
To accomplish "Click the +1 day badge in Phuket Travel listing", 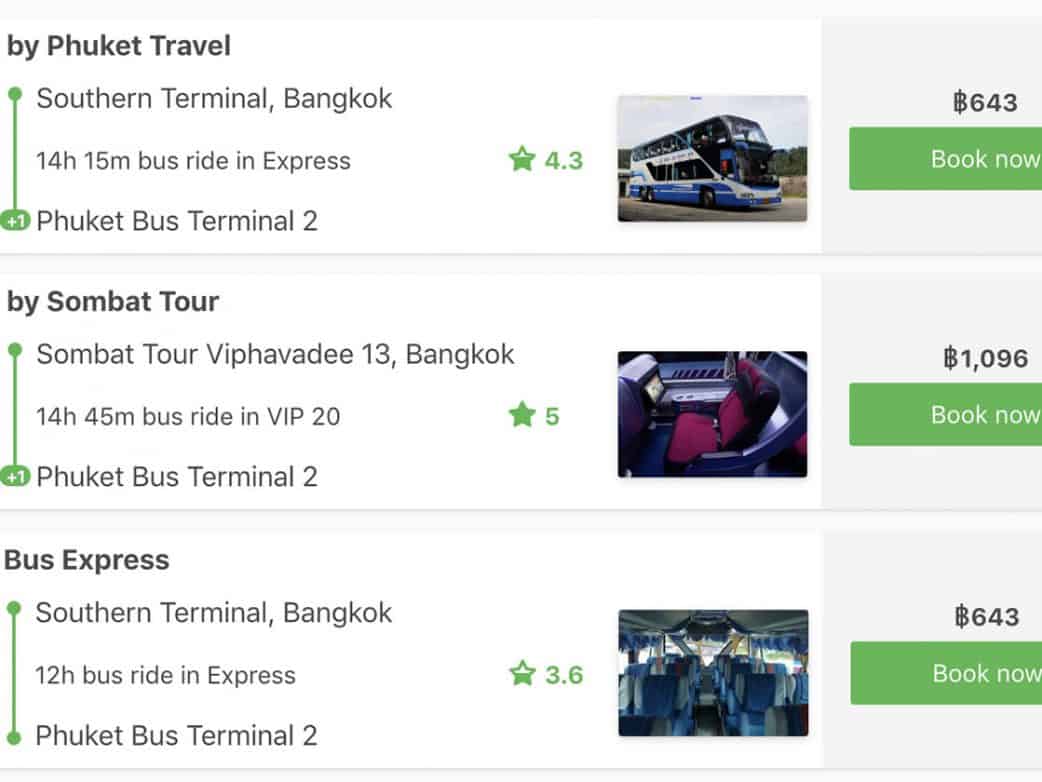I will 15,221.
